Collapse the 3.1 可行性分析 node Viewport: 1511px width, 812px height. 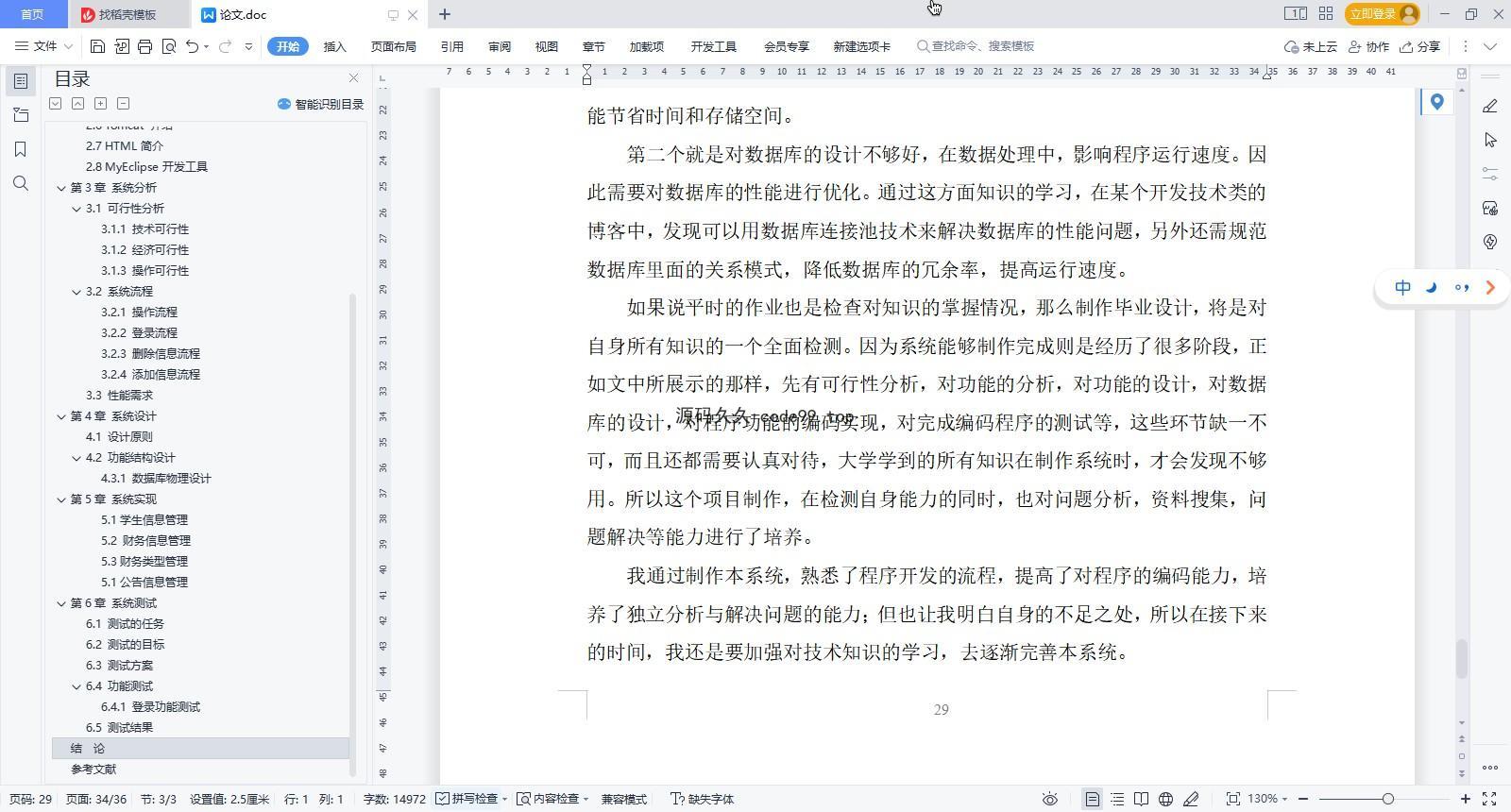coord(76,209)
